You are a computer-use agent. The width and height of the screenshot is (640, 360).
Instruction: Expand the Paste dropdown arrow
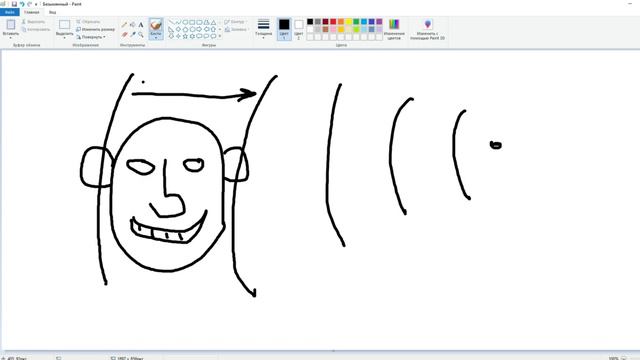coord(11,38)
